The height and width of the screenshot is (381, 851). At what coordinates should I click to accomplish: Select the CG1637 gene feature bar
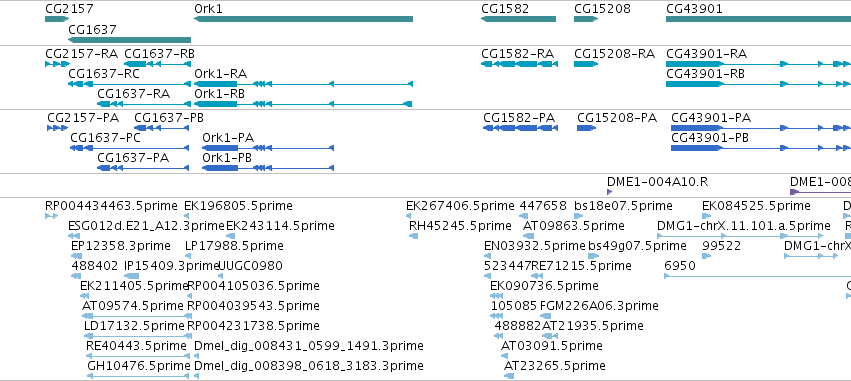pyautogui.click(x=129, y=40)
